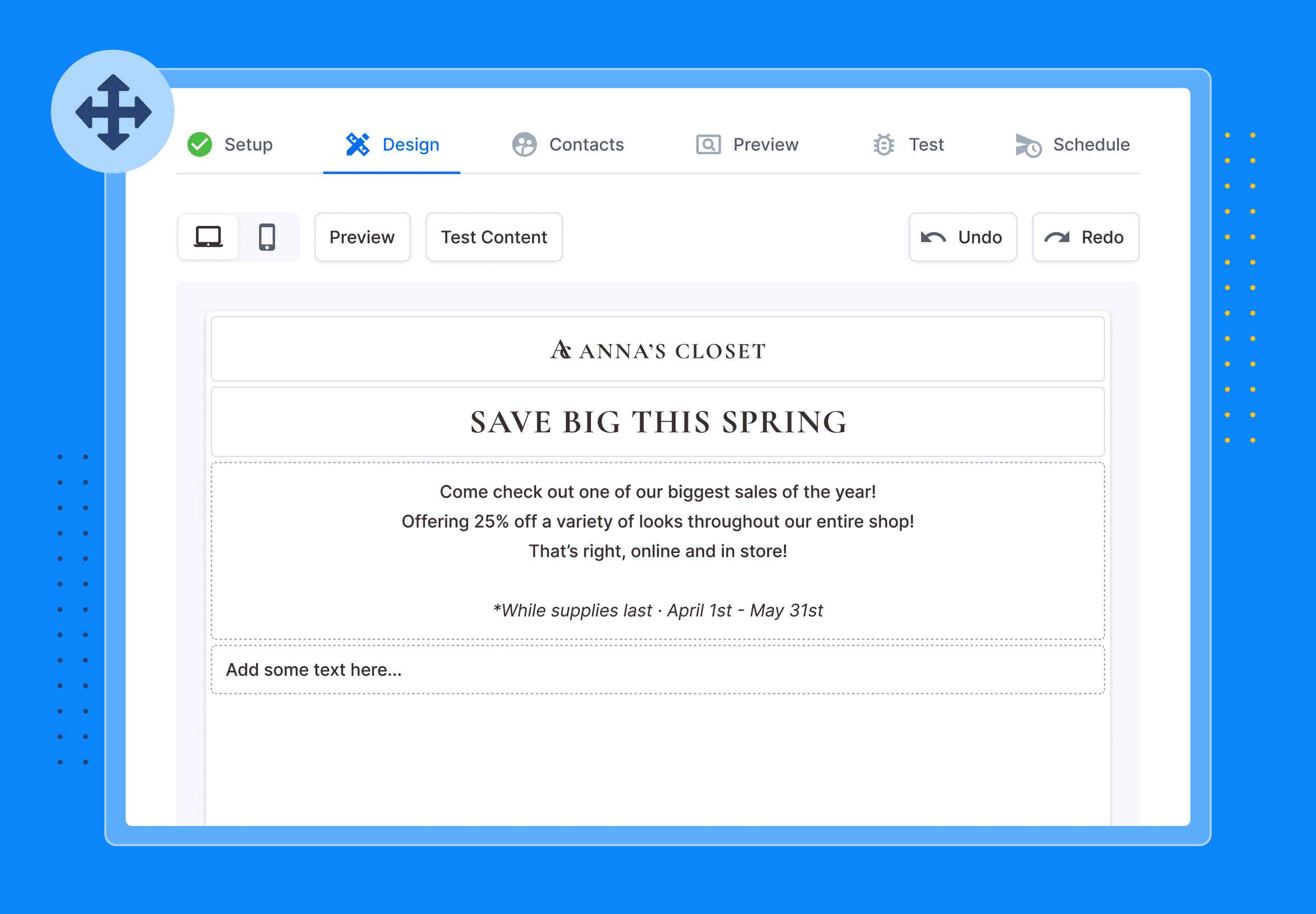Open the Schedule tab
This screenshot has width=1316, height=914.
[x=1092, y=144]
